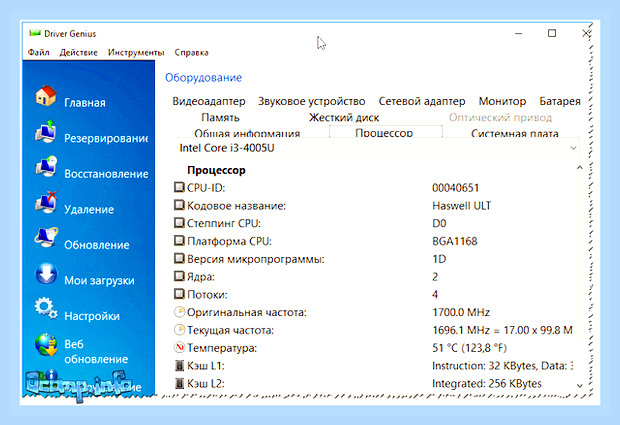The height and width of the screenshot is (425, 620).
Task: Click the scroll down arrow of the processor list
Action: tap(579, 385)
